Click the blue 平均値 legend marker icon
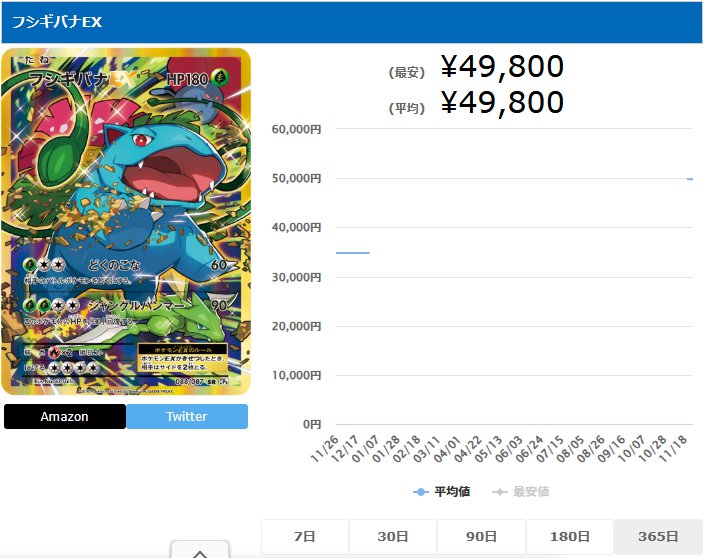Screen dimensions: 704x558 coord(421,492)
